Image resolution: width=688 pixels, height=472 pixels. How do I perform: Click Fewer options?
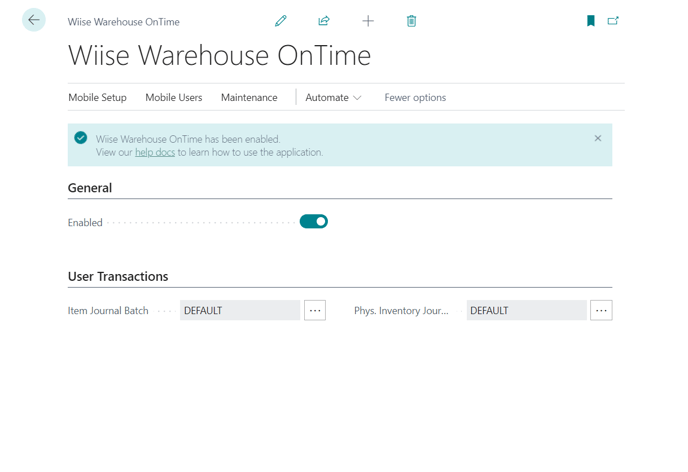point(415,97)
